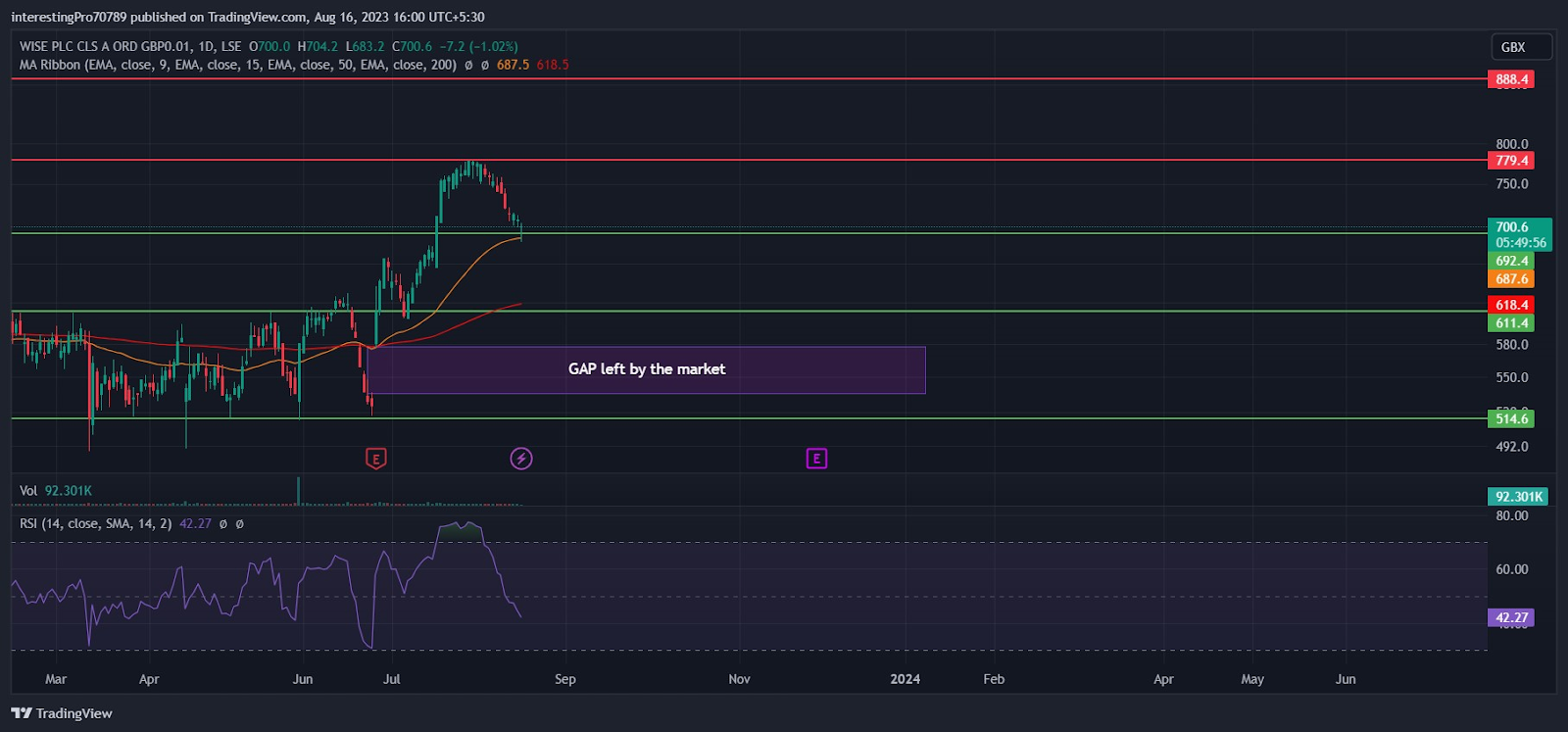Click the RSI indicator legend label
This screenshot has height=732, width=1568.
pyautogui.click(x=95, y=524)
